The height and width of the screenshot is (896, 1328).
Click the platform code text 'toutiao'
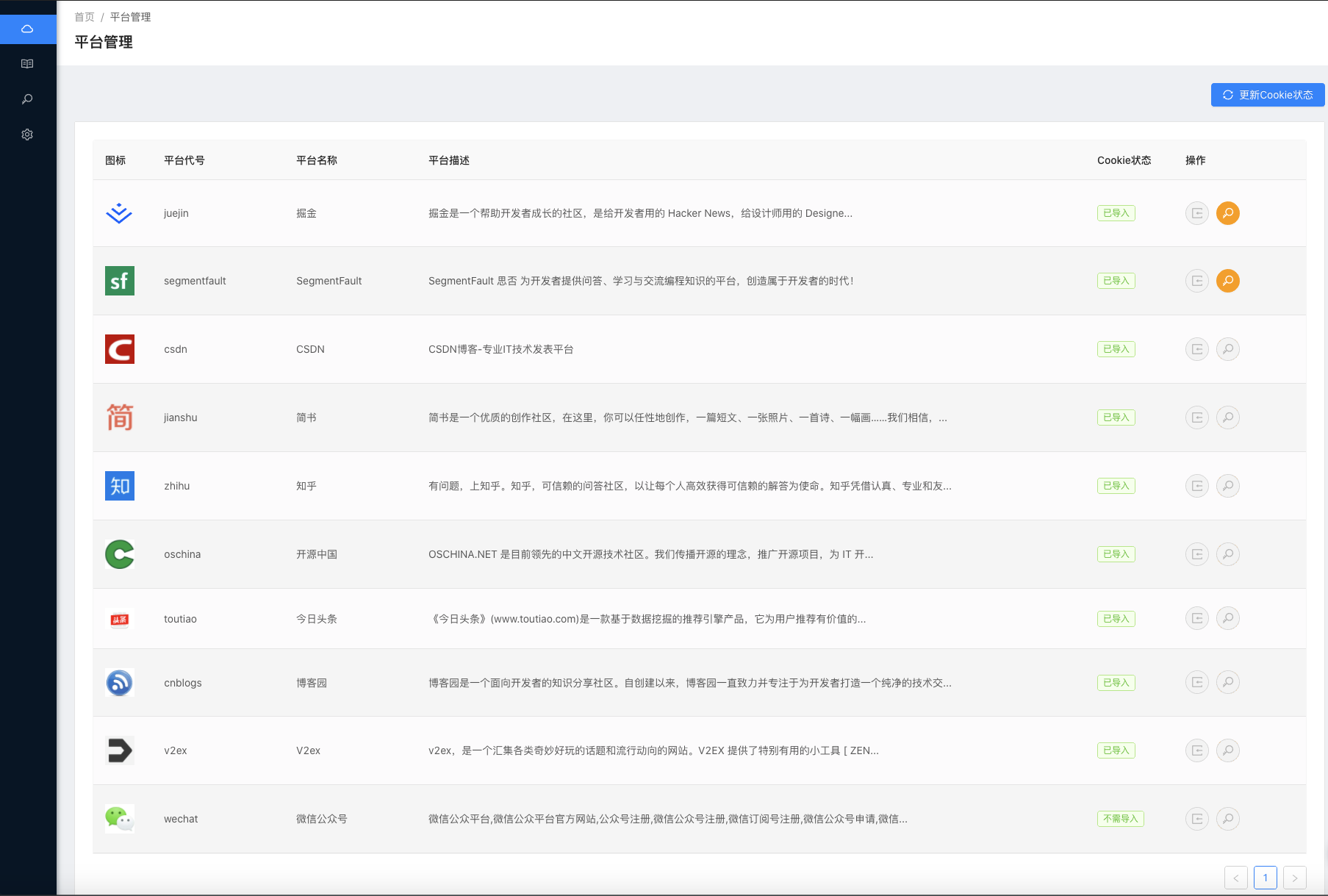click(180, 619)
